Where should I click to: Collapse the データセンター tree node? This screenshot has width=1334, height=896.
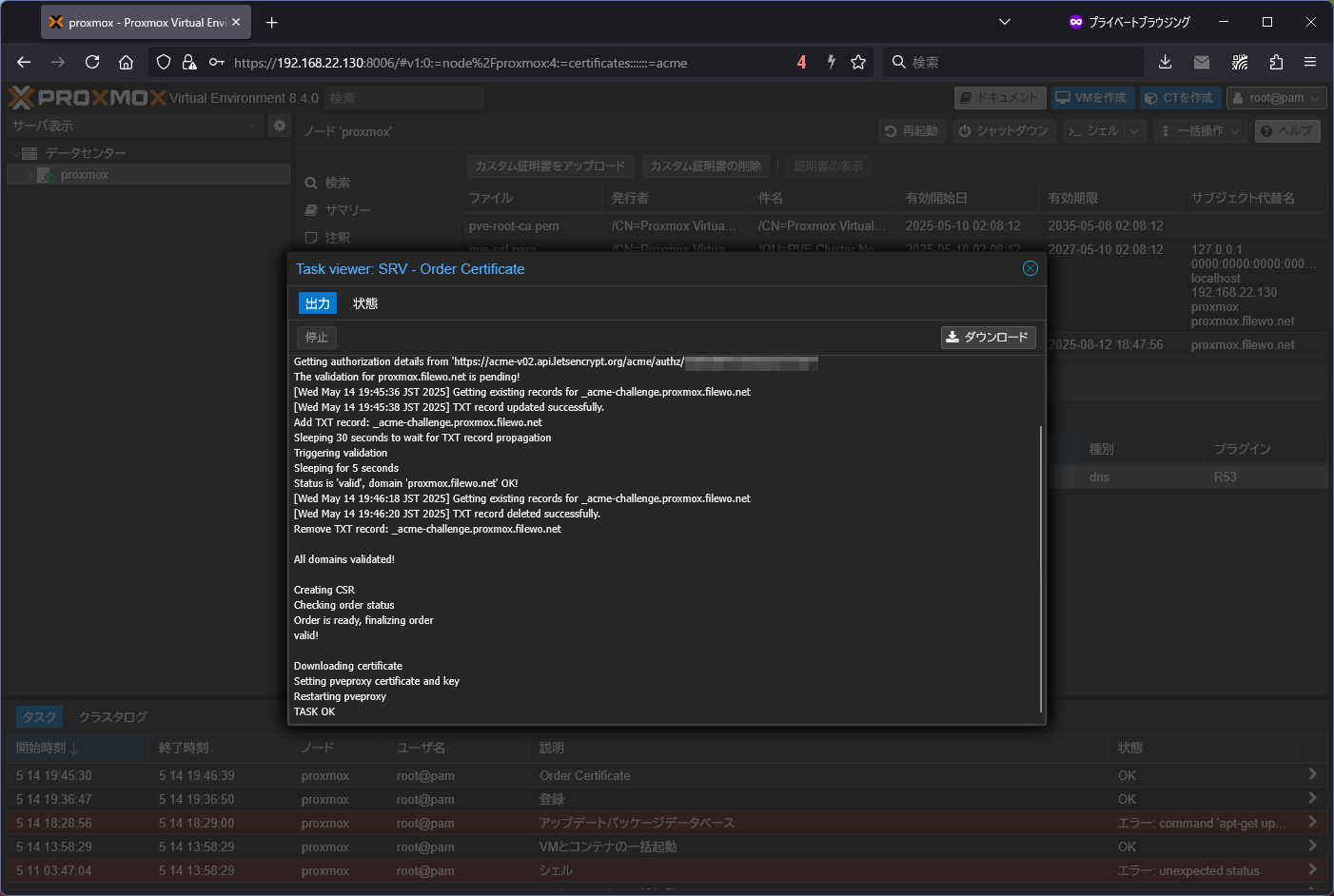[15, 153]
